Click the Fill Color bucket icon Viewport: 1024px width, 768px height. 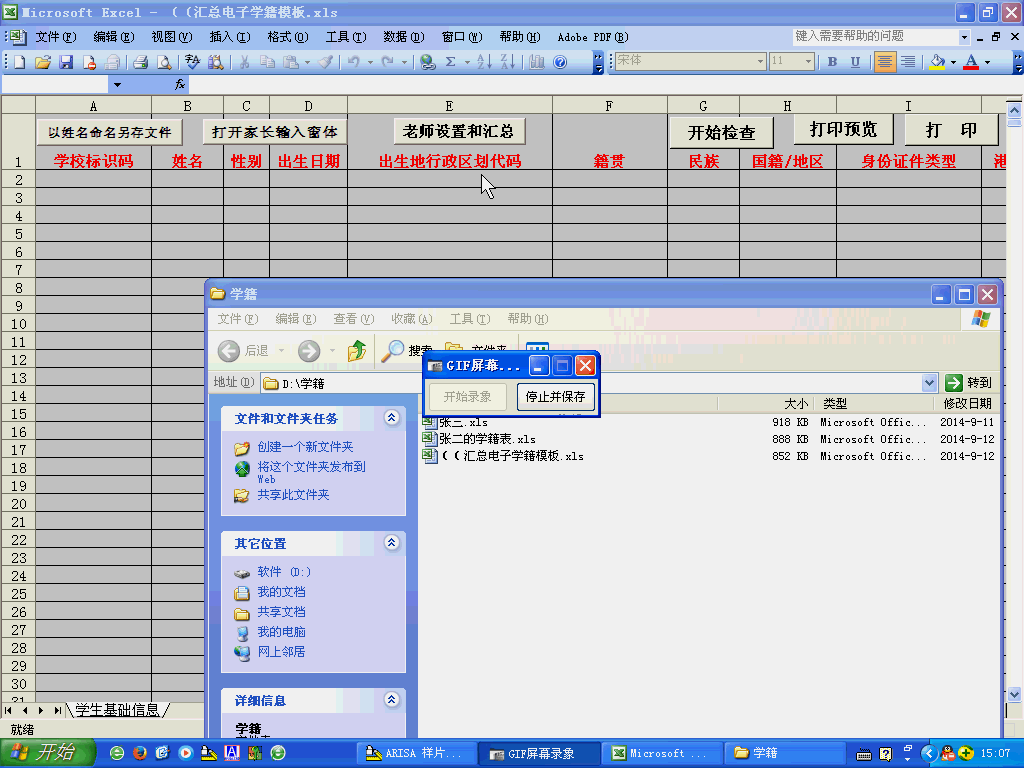point(937,61)
